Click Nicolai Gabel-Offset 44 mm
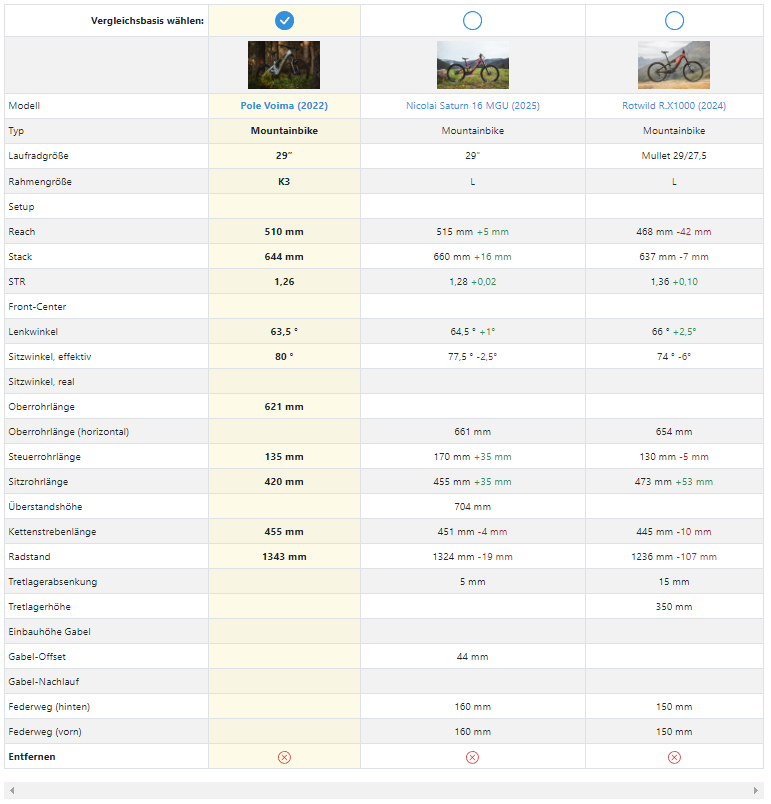The height and width of the screenshot is (804, 771). click(x=473, y=657)
